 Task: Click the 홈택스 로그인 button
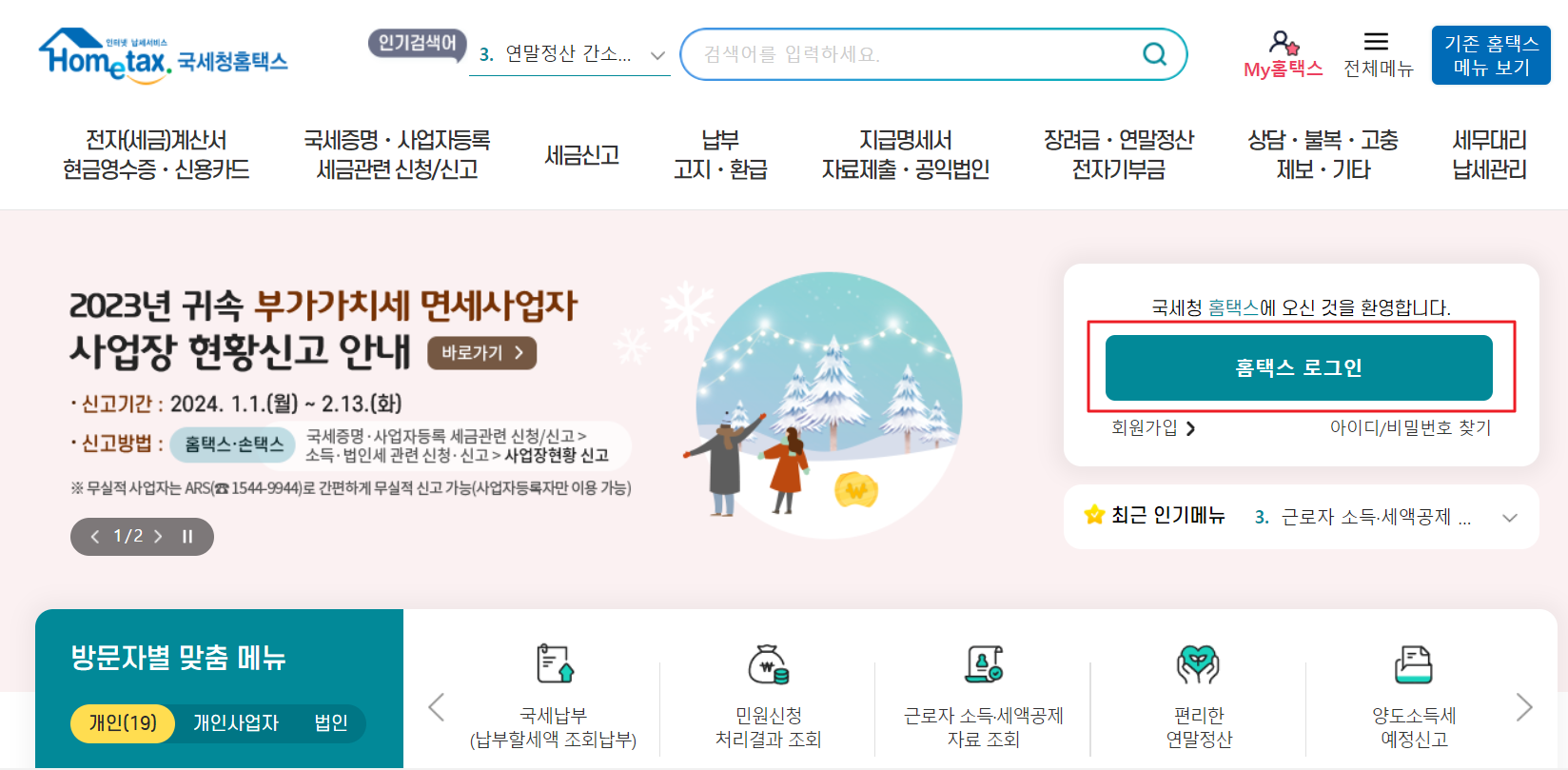click(x=1299, y=367)
